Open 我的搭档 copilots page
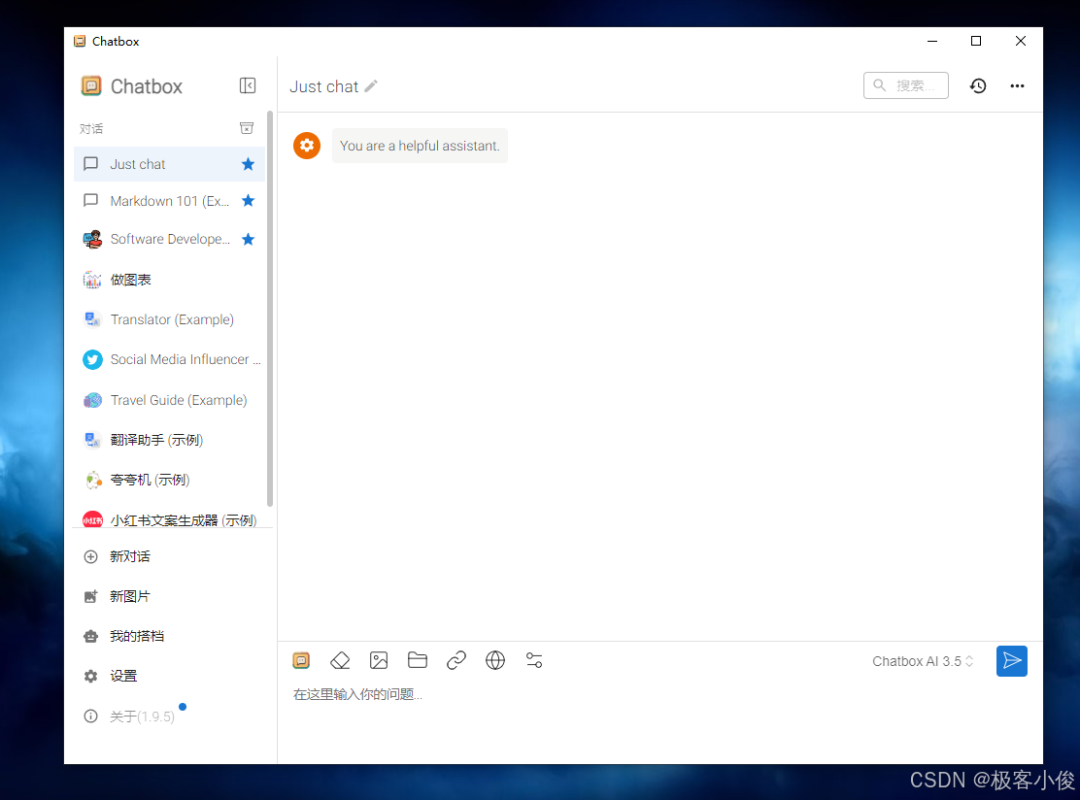 pyautogui.click(x=170, y=636)
